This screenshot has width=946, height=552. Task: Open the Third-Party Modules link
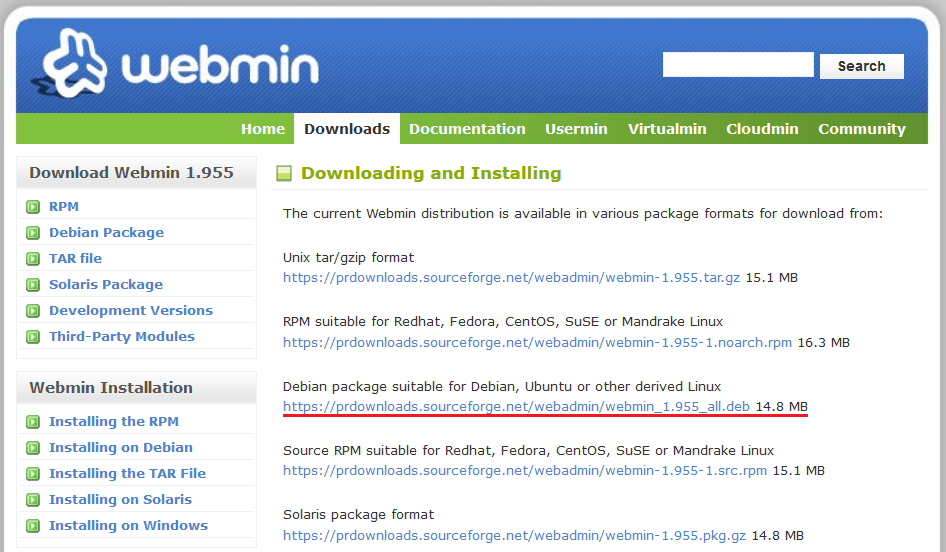[x=122, y=336]
